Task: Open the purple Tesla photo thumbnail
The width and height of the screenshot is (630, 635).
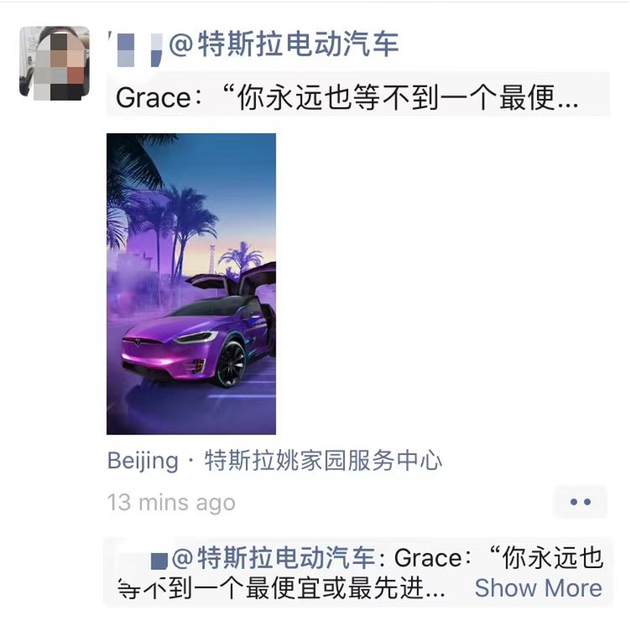Action: click(191, 284)
